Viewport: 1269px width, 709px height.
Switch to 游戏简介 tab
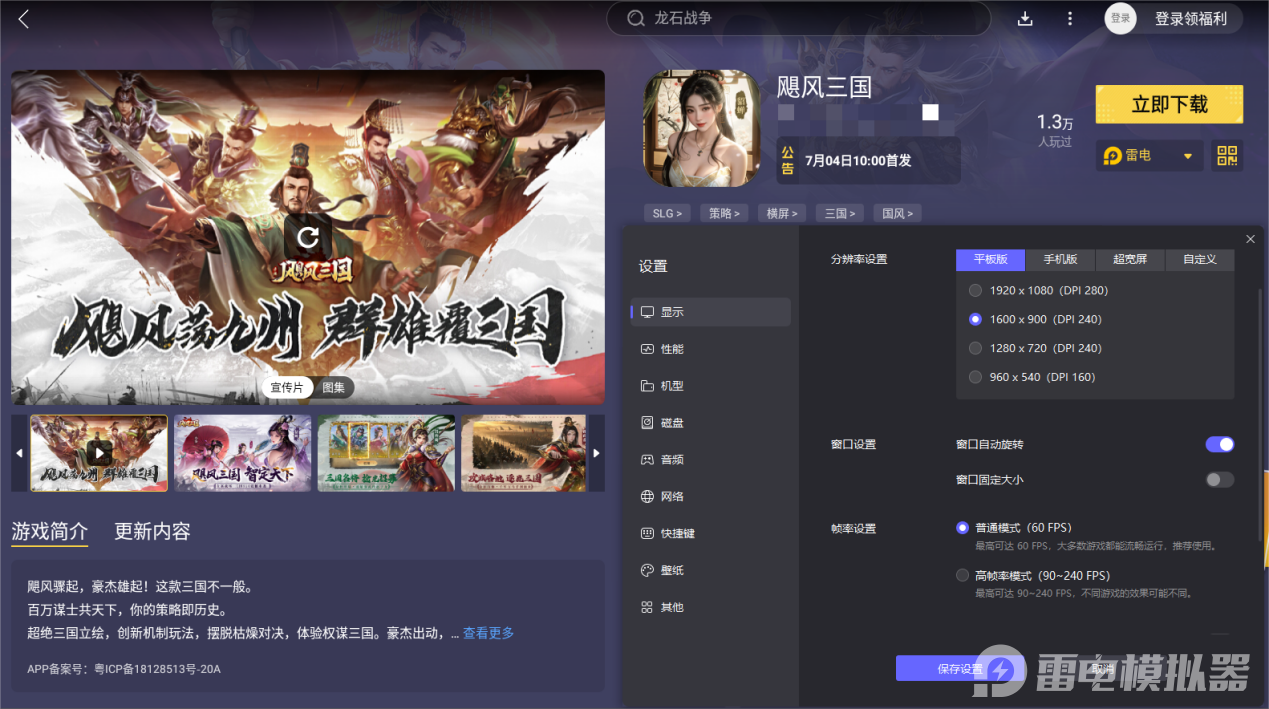[x=50, y=532]
